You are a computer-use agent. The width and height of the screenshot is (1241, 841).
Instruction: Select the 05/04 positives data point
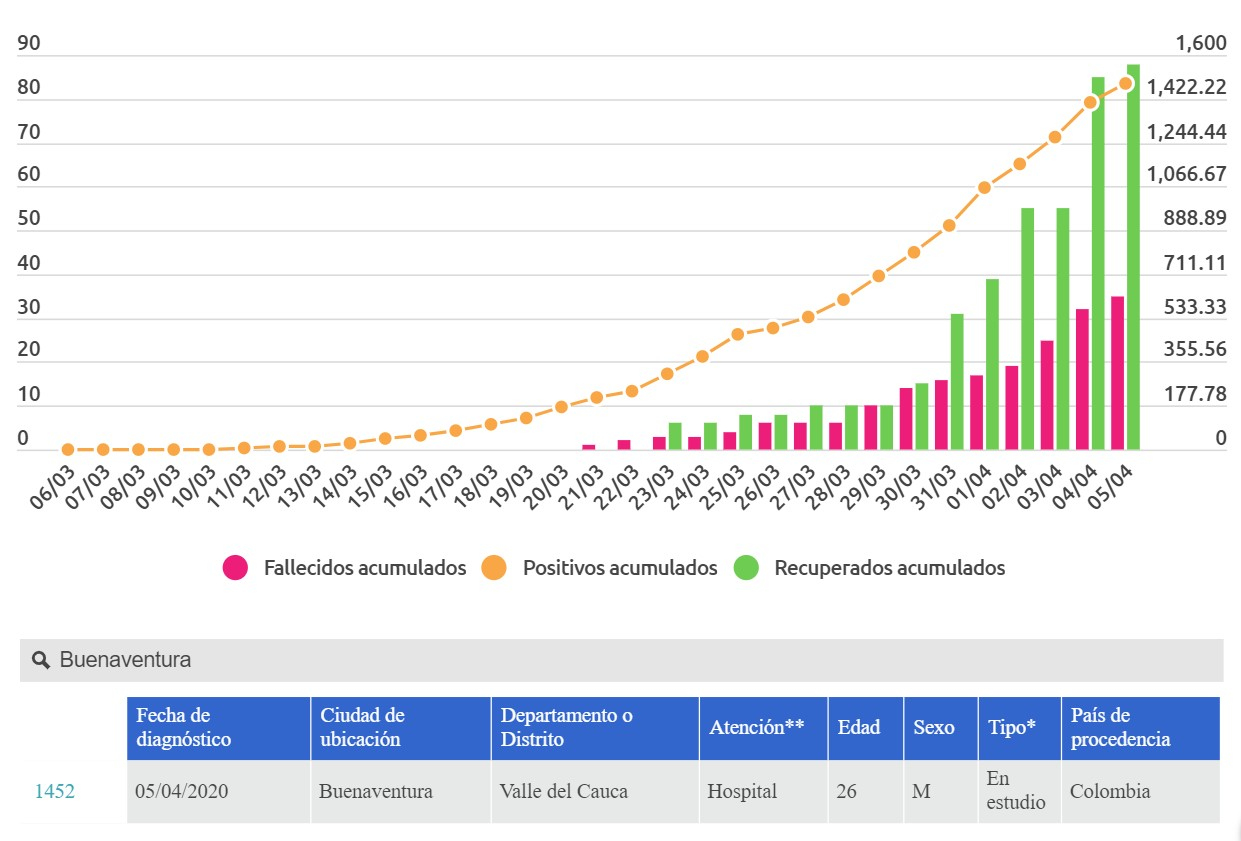(1125, 83)
